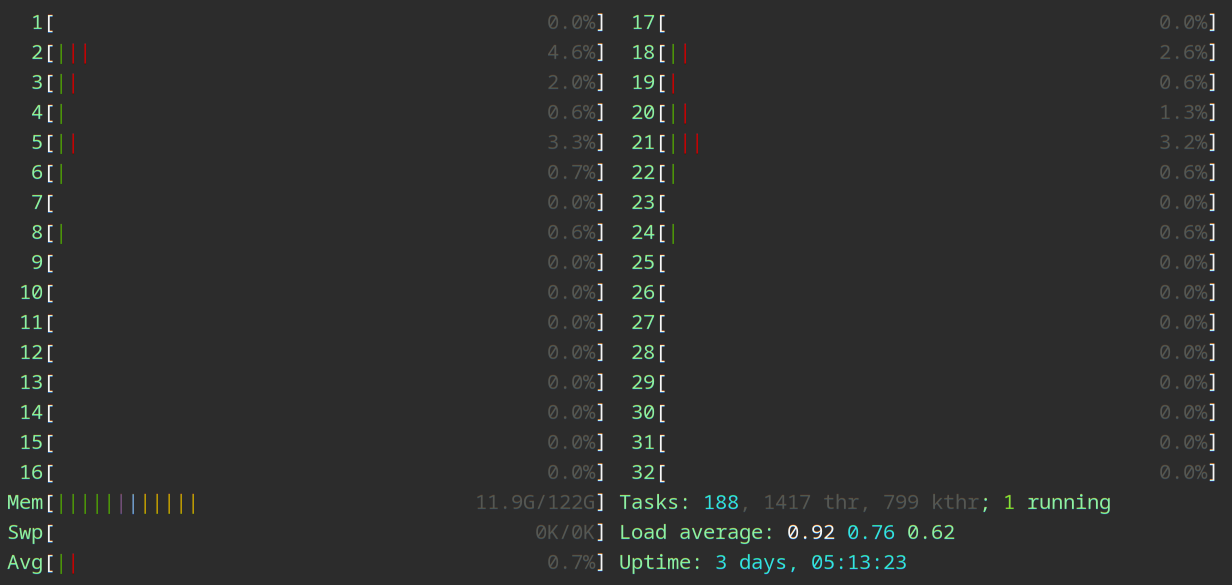1232x585 pixels.
Task: Select the Swp meter label
Action: coord(25,533)
